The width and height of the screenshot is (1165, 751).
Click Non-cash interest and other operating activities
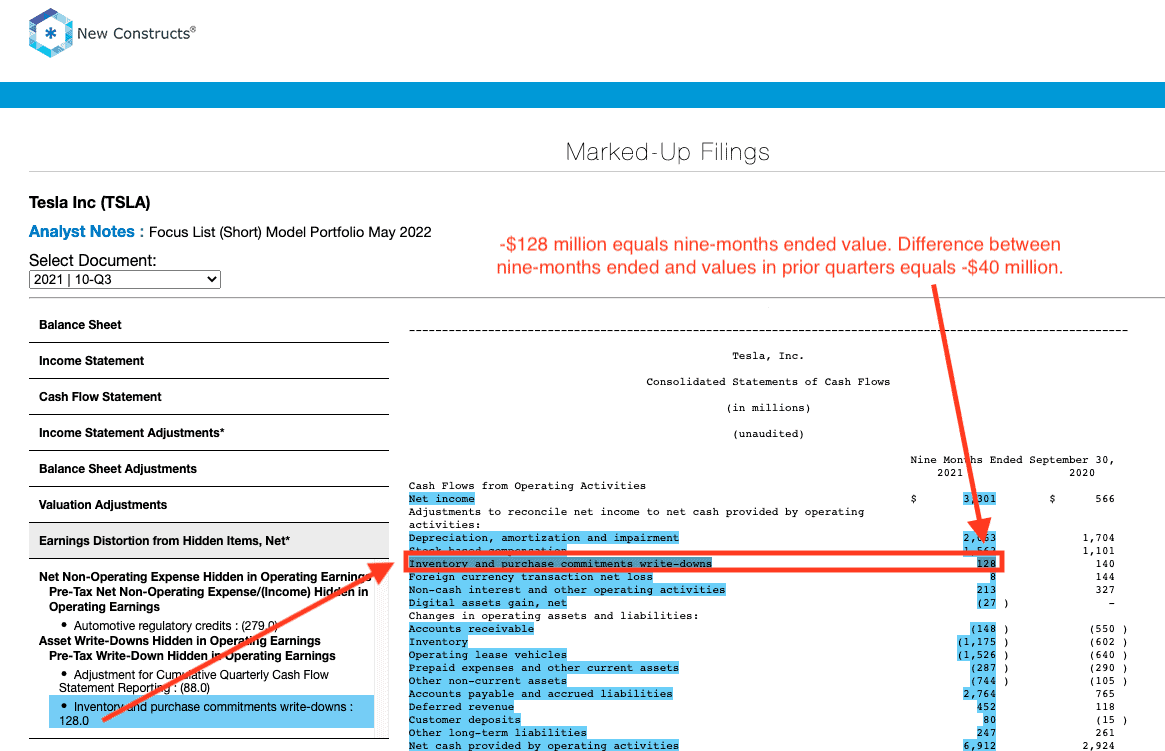click(567, 590)
